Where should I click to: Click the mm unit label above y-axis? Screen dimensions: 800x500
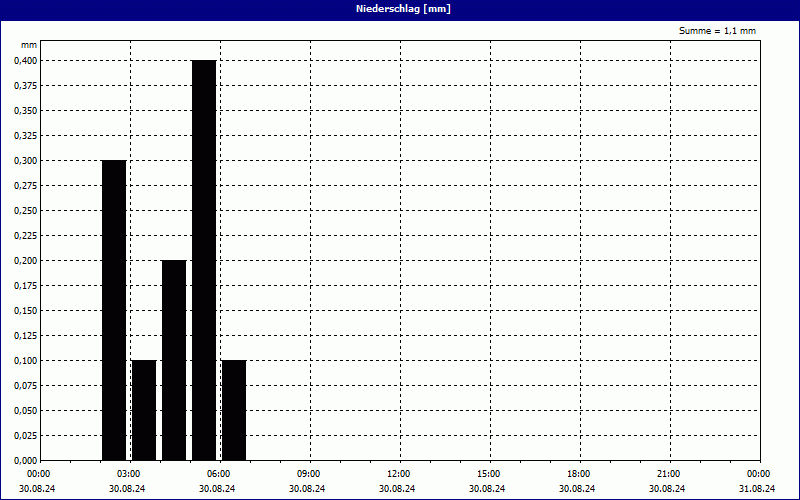29,46
